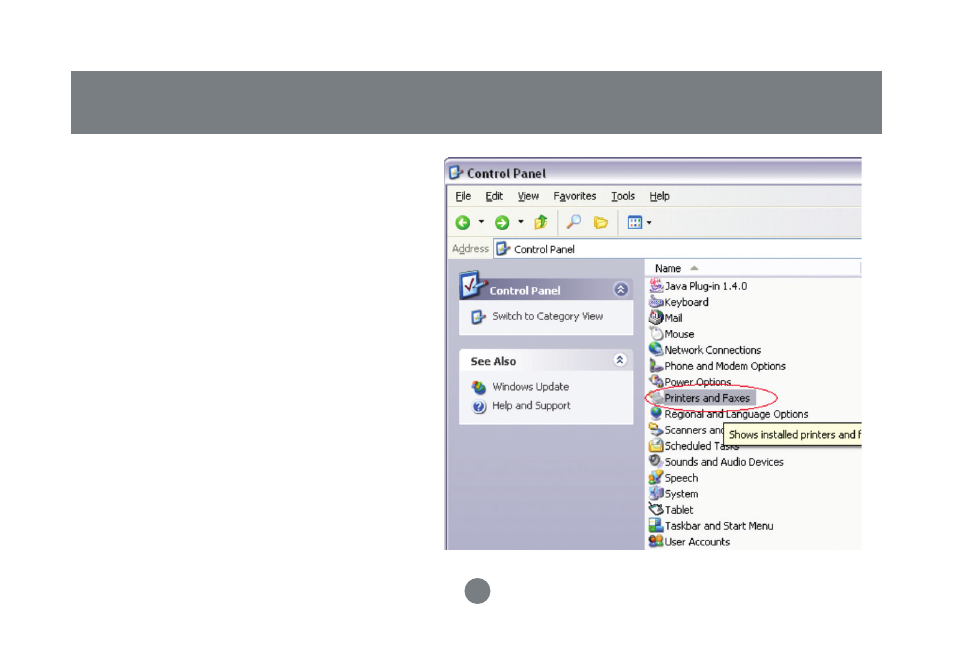Select the Phone and Modem Options icon
This screenshot has width=954, height=663.
coord(656,365)
